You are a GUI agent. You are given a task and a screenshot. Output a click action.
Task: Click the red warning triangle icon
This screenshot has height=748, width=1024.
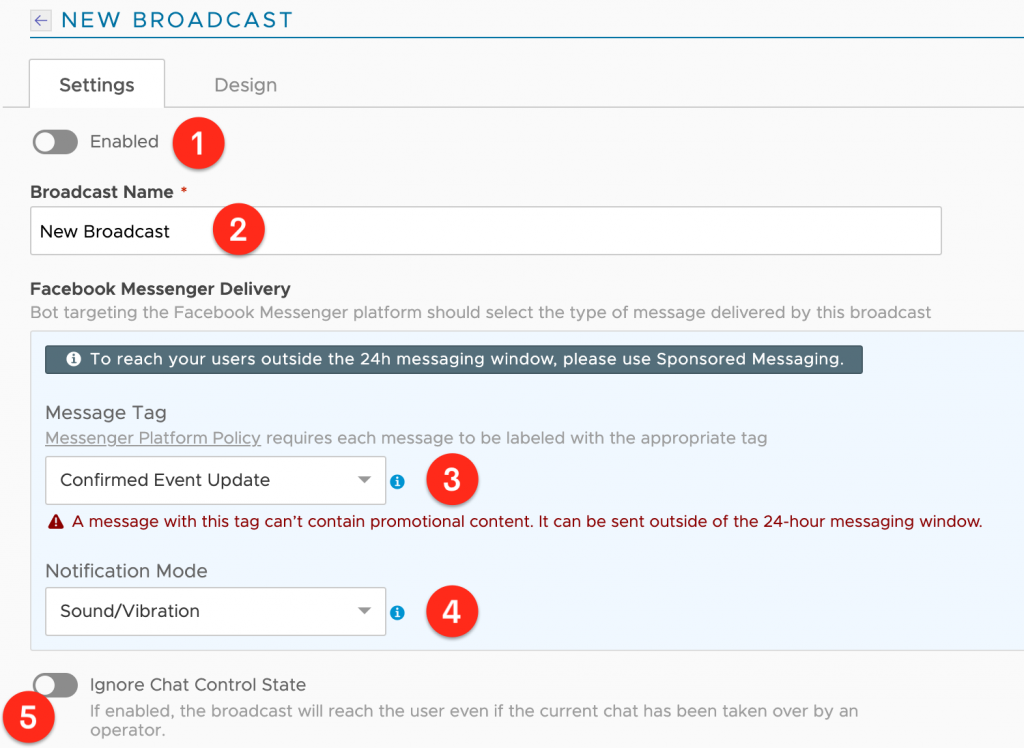[x=56, y=522]
